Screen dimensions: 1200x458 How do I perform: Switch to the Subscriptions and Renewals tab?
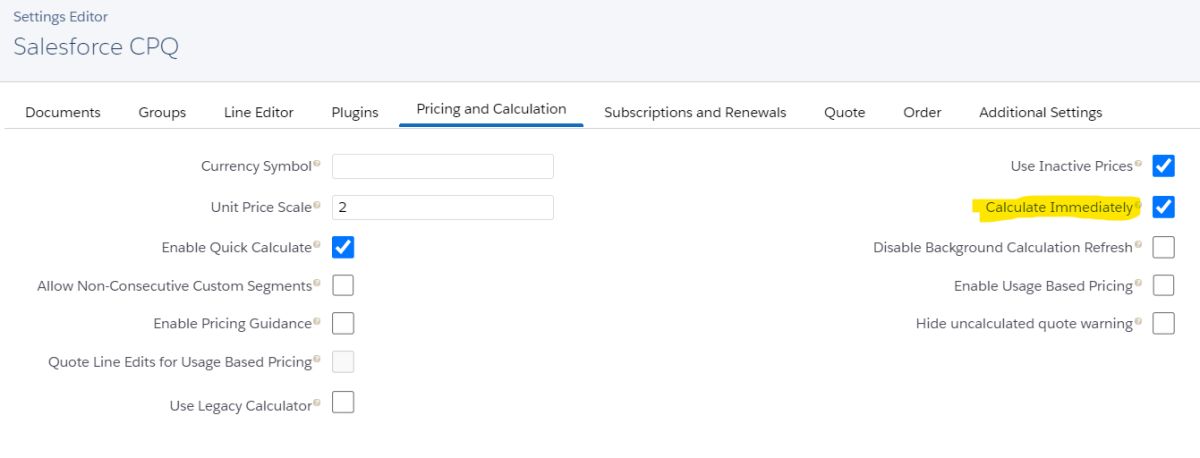click(x=695, y=112)
